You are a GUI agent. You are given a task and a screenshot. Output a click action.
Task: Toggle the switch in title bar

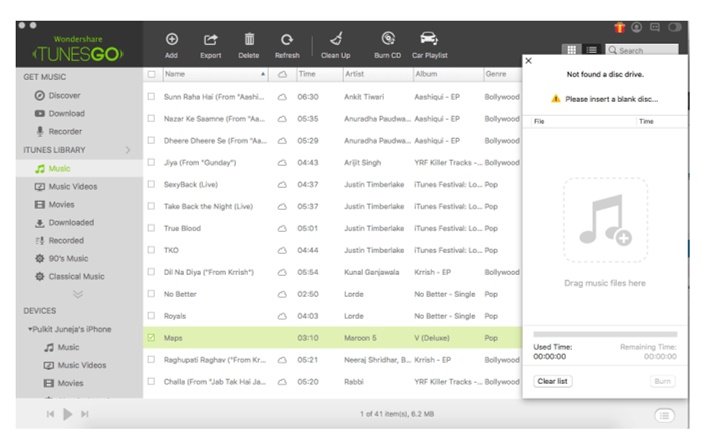click(x=675, y=28)
